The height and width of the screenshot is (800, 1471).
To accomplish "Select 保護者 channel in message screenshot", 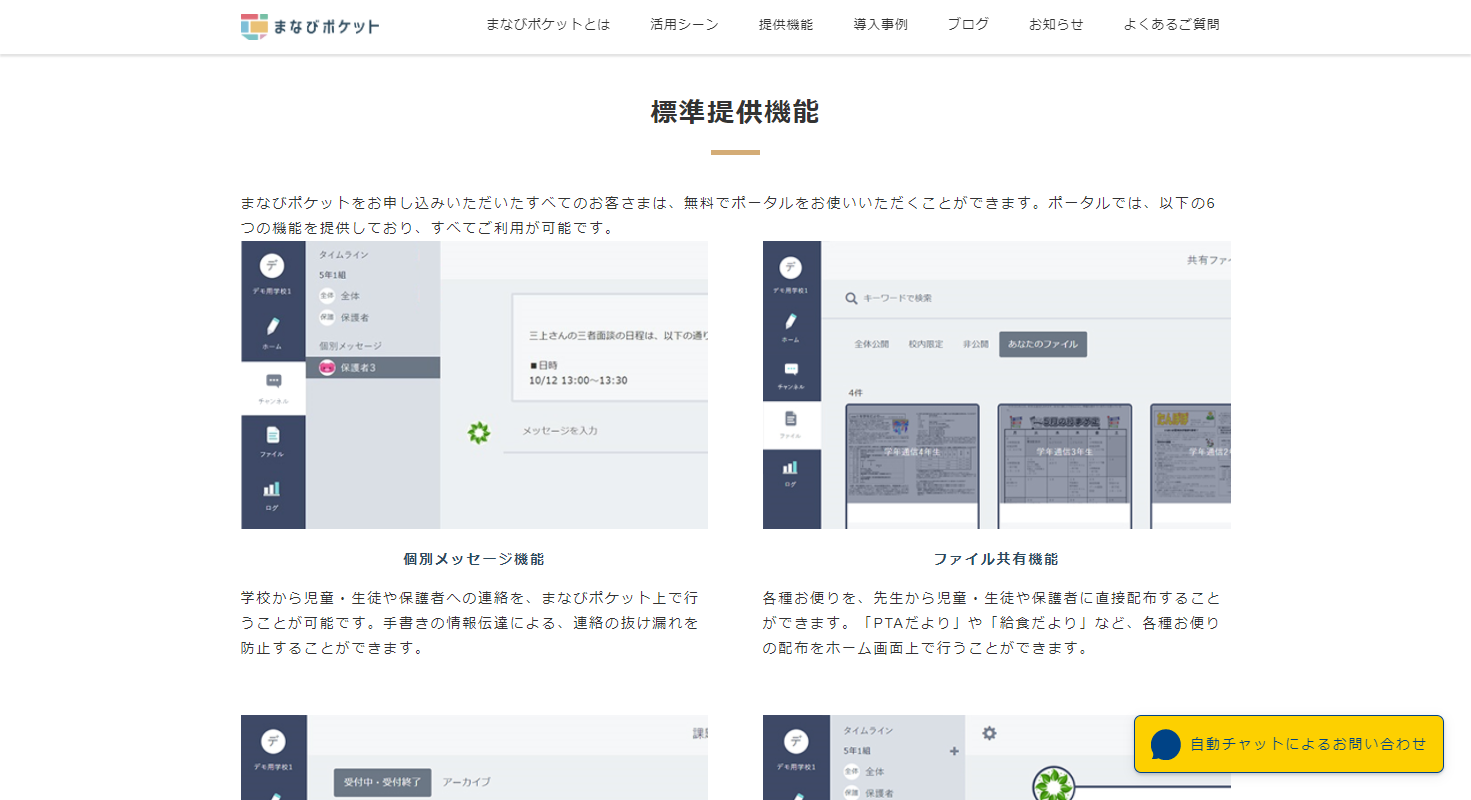I will (x=344, y=318).
